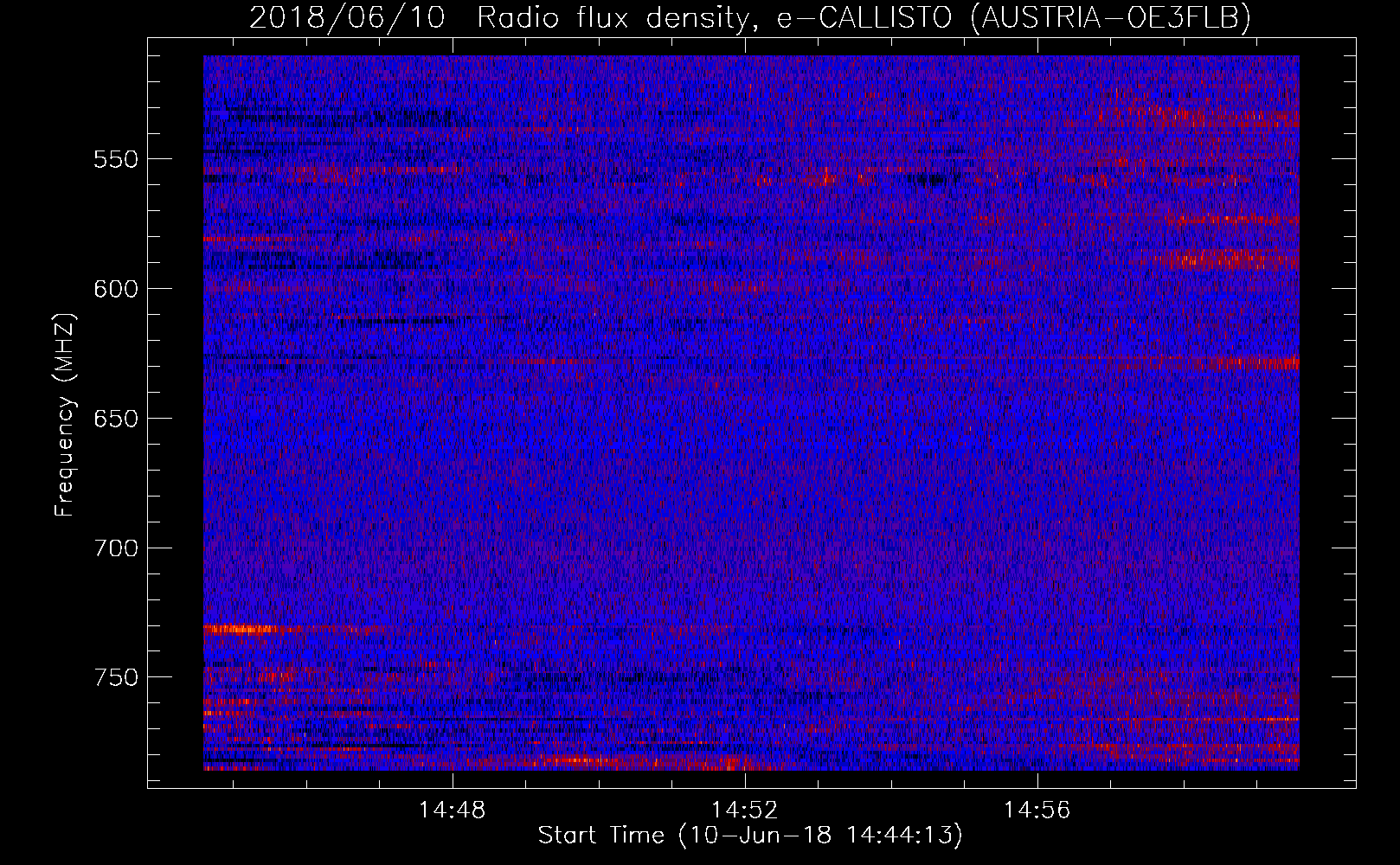Click the frequency tick label "600"
The image size is (1400, 865).
[115, 289]
